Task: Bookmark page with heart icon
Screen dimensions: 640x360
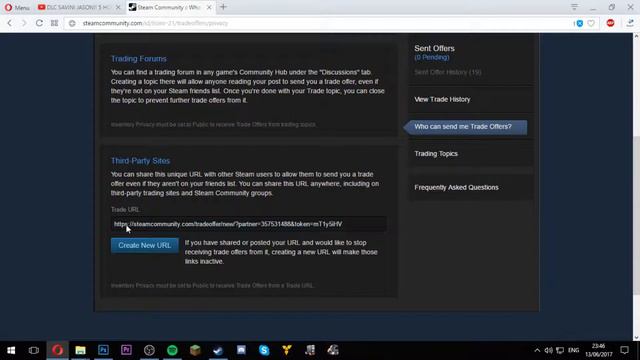Action: pos(591,23)
